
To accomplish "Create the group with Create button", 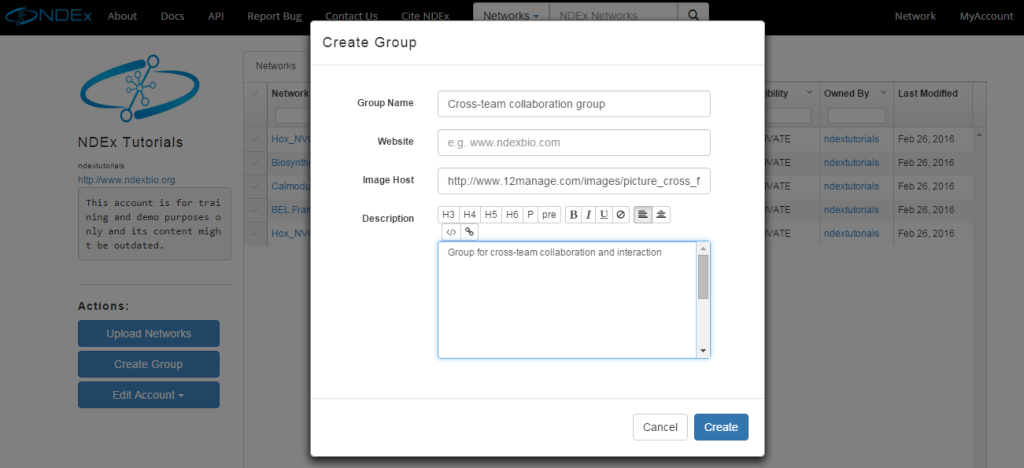I will [721, 427].
